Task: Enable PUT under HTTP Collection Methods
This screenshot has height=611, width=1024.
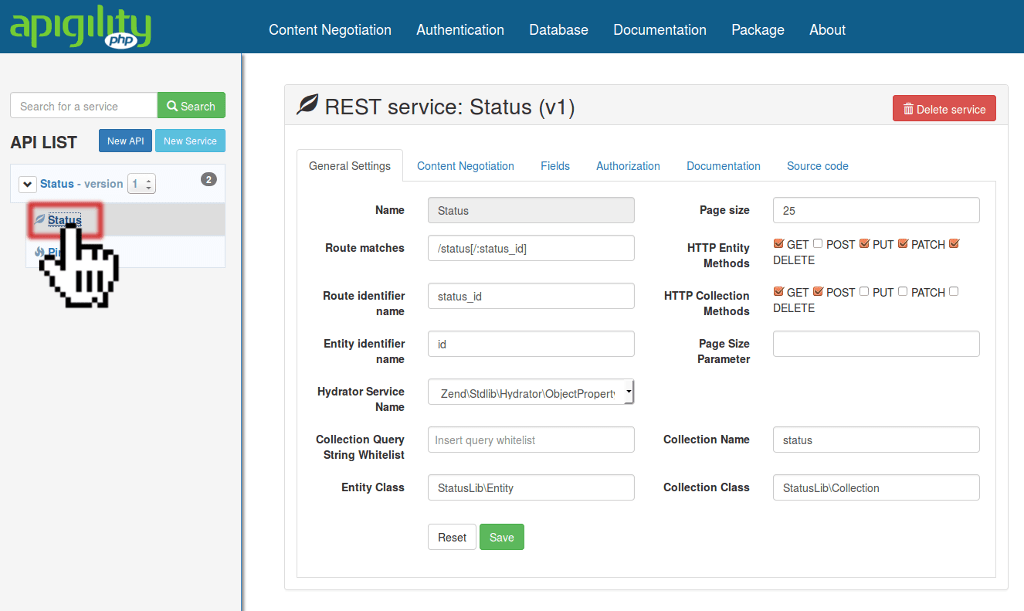Action: (861, 292)
